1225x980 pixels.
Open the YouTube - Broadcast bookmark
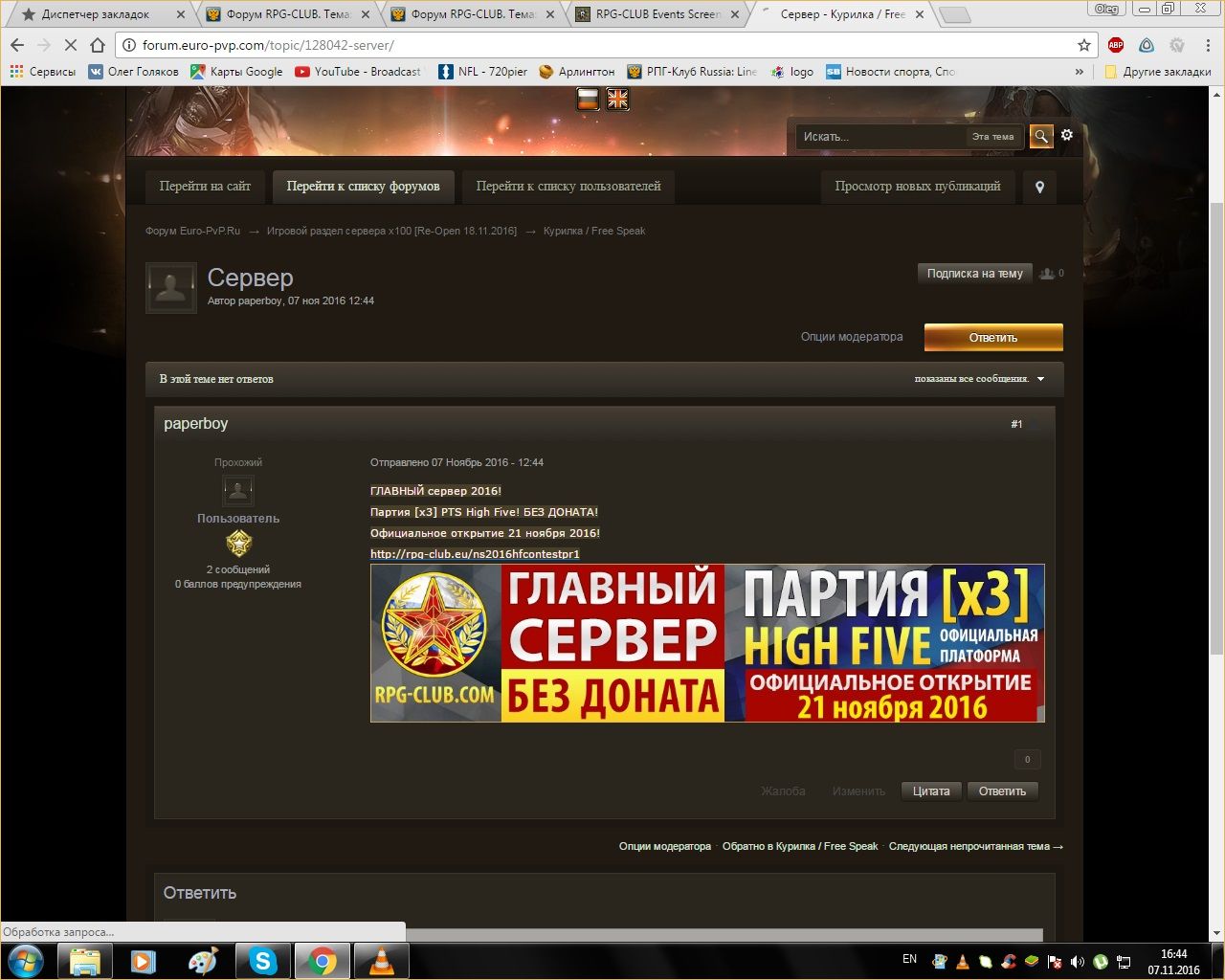click(358, 72)
